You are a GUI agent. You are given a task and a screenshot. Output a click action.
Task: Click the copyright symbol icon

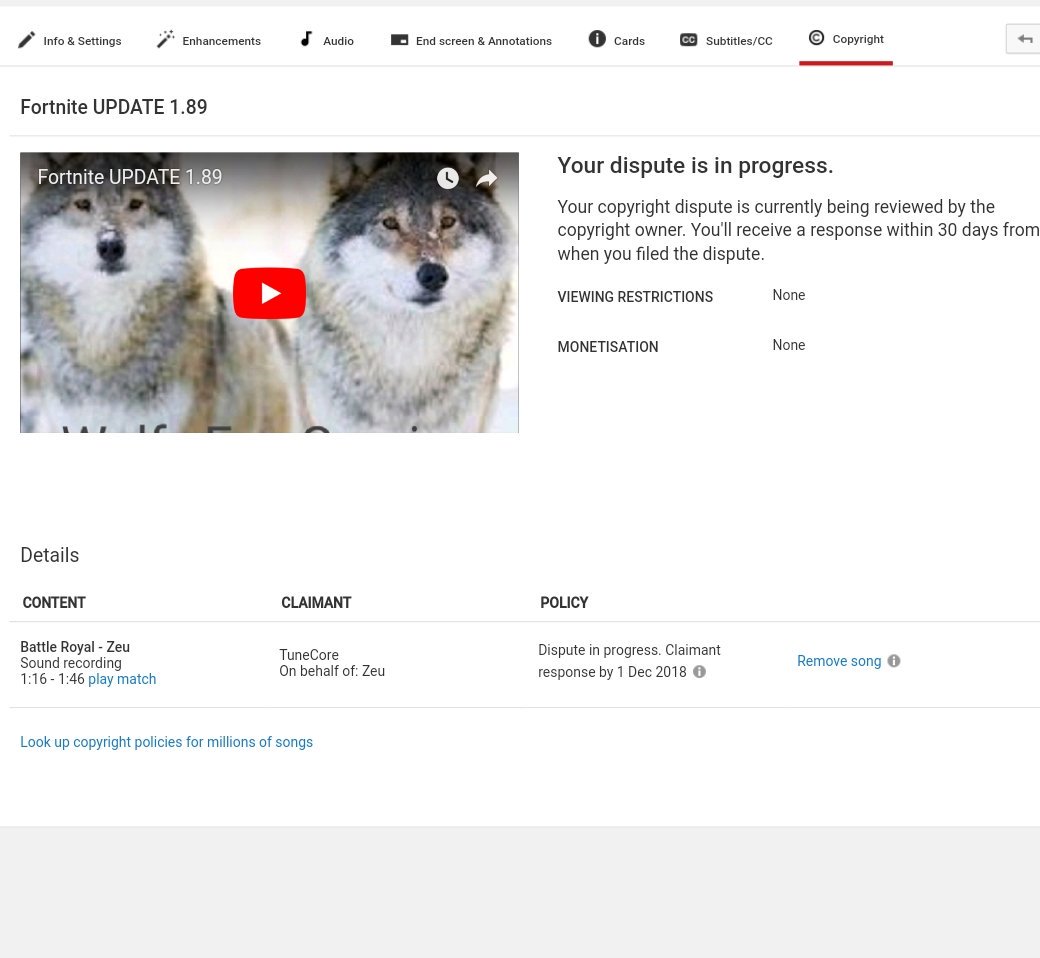point(816,38)
